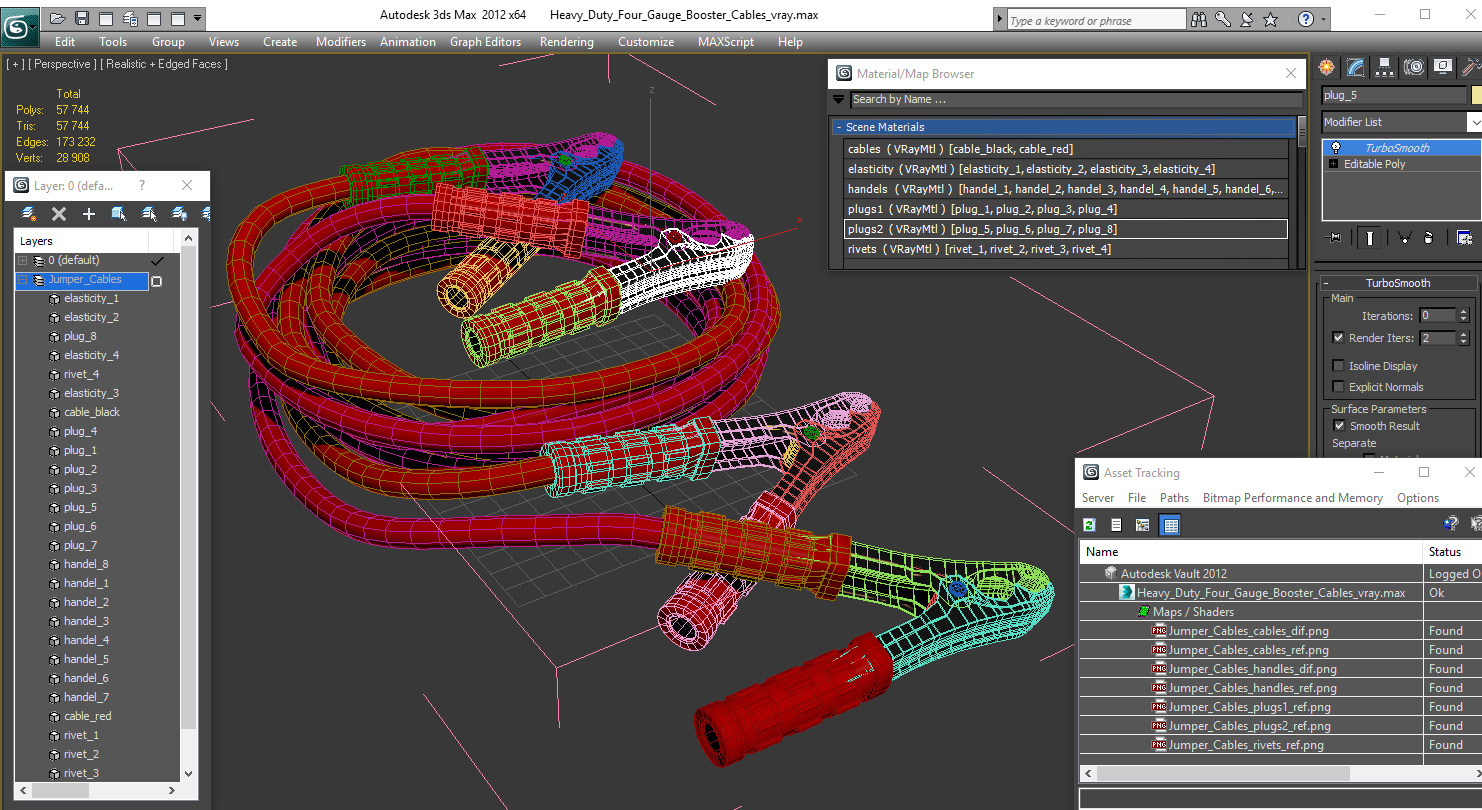Open the Help question mark icon
This screenshot has height=810, width=1482.
click(x=1305, y=20)
